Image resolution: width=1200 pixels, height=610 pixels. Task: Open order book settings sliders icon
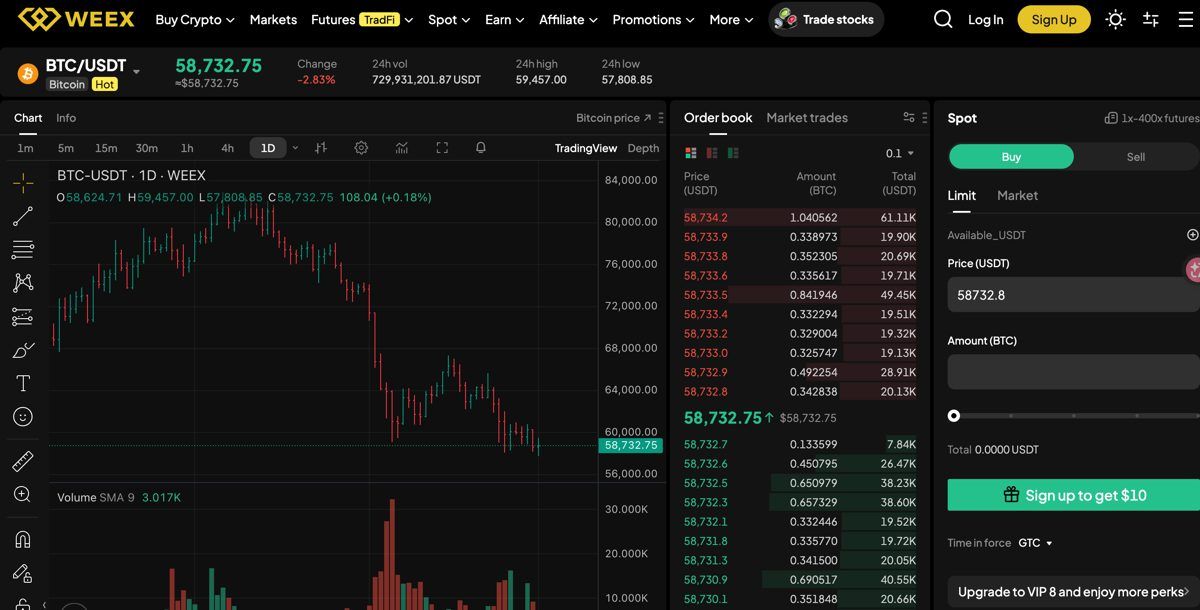point(909,117)
